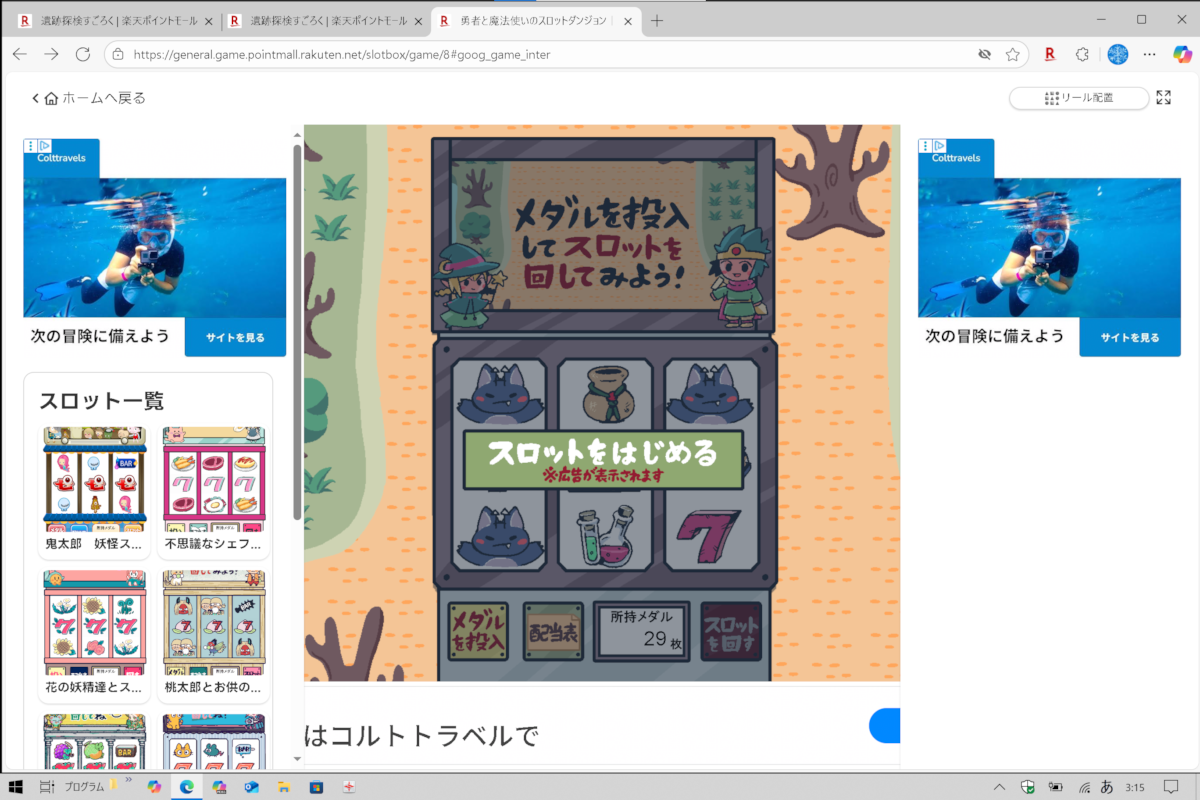Refresh the page with the reload icon
This screenshot has width=1200, height=800.
(x=83, y=55)
